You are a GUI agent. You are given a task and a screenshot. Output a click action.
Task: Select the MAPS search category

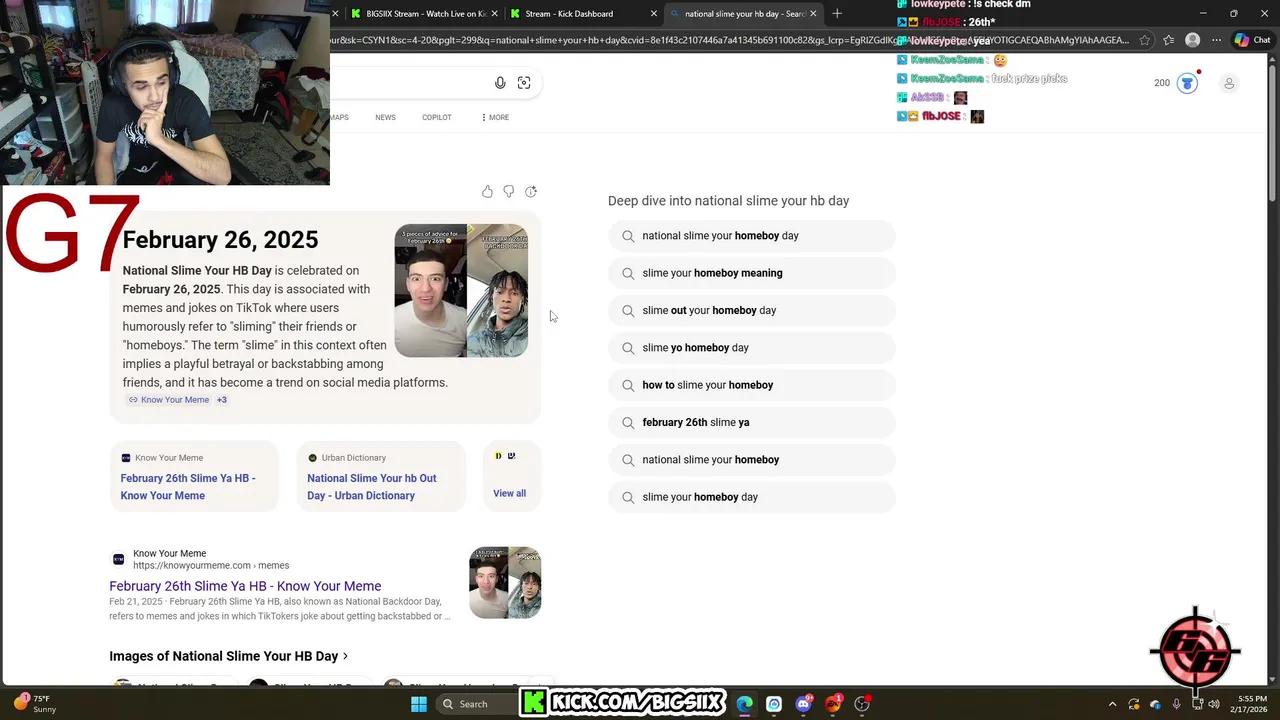340,117
